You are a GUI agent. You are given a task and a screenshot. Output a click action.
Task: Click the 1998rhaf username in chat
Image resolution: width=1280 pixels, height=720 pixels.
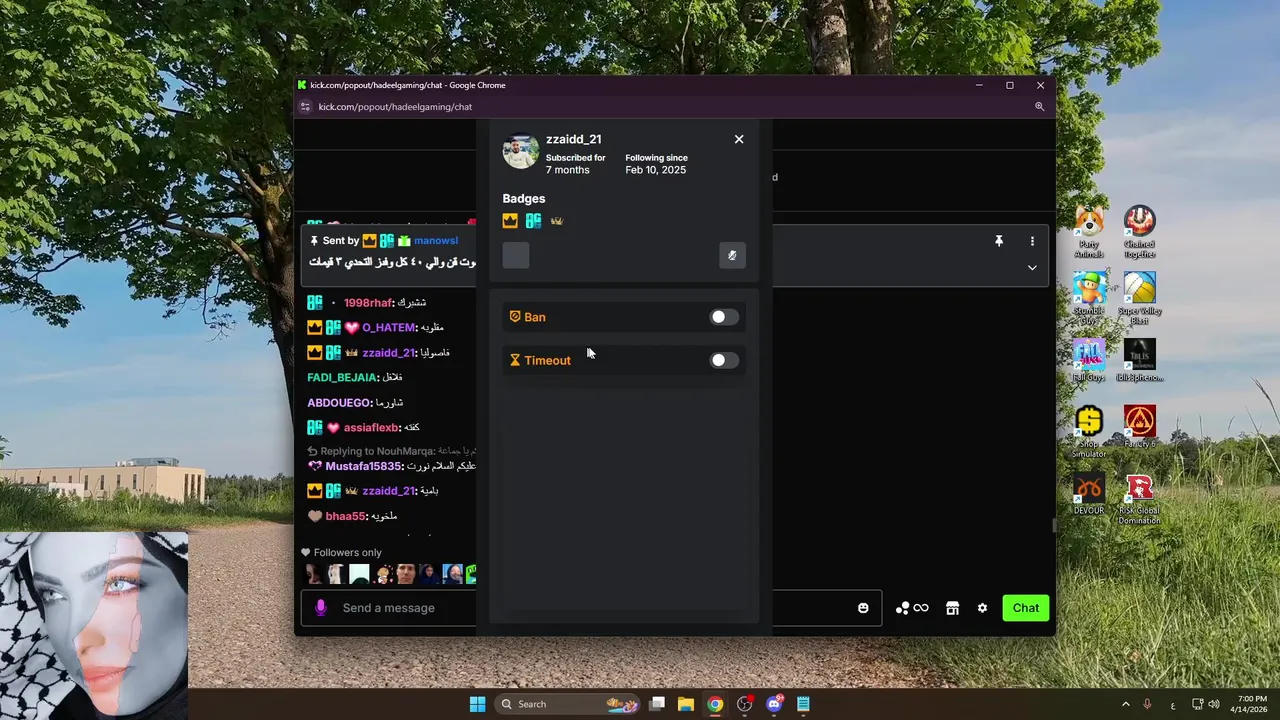point(368,303)
